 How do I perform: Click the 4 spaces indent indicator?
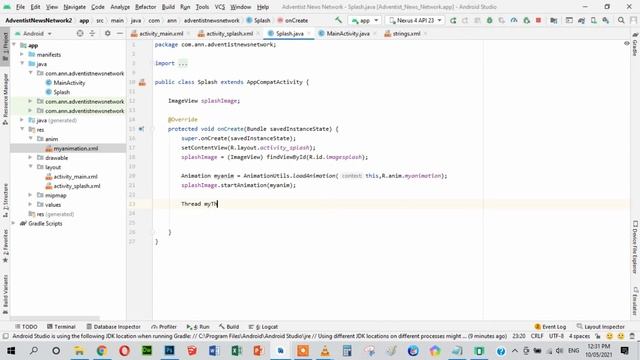pos(580,336)
